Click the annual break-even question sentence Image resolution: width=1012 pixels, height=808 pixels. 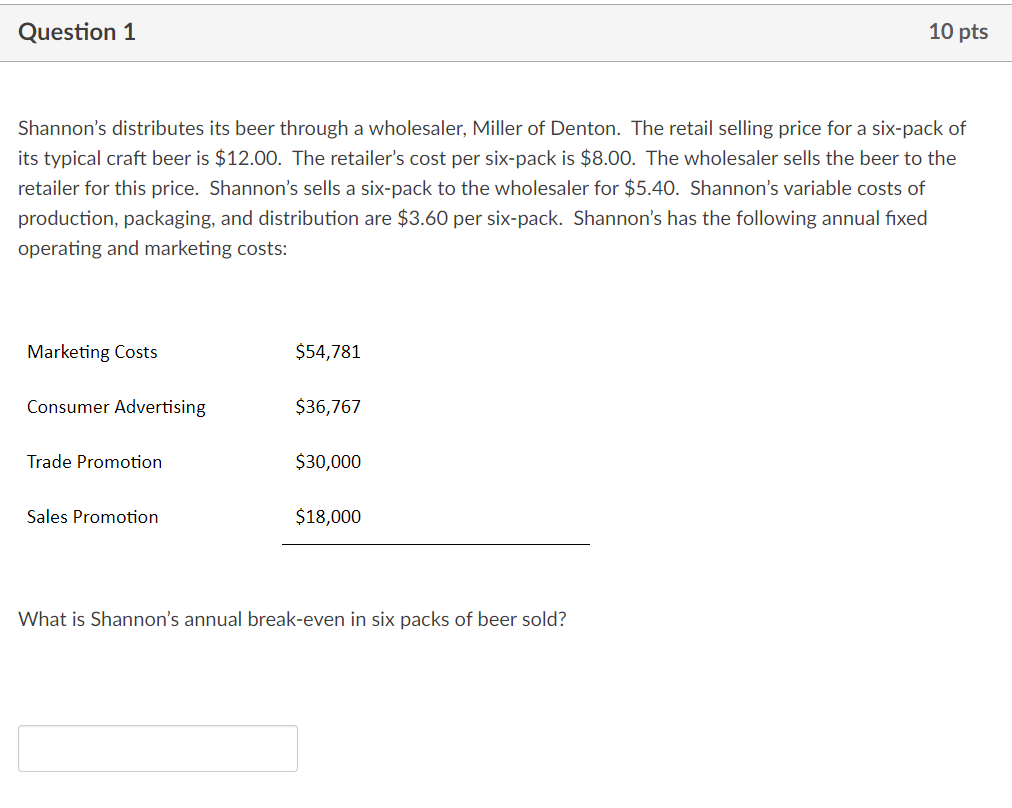pyautogui.click(x=293, y=619)
